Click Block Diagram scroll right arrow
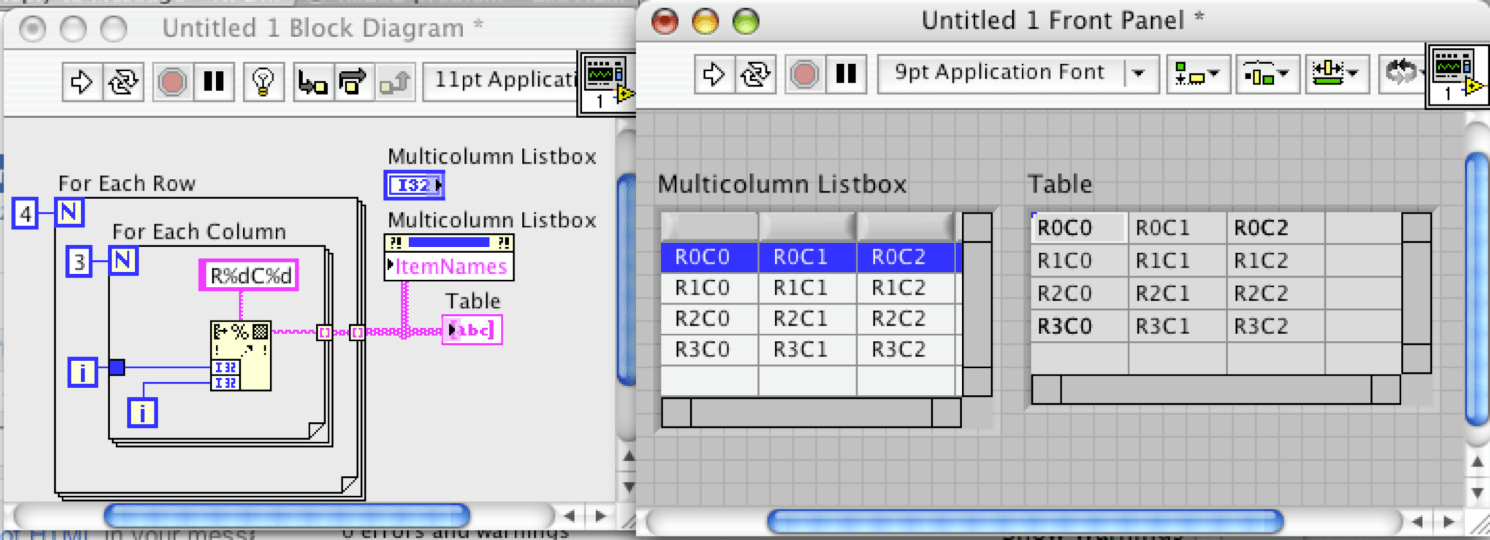Screen dimensions: 1490x540 click(600, 516)
